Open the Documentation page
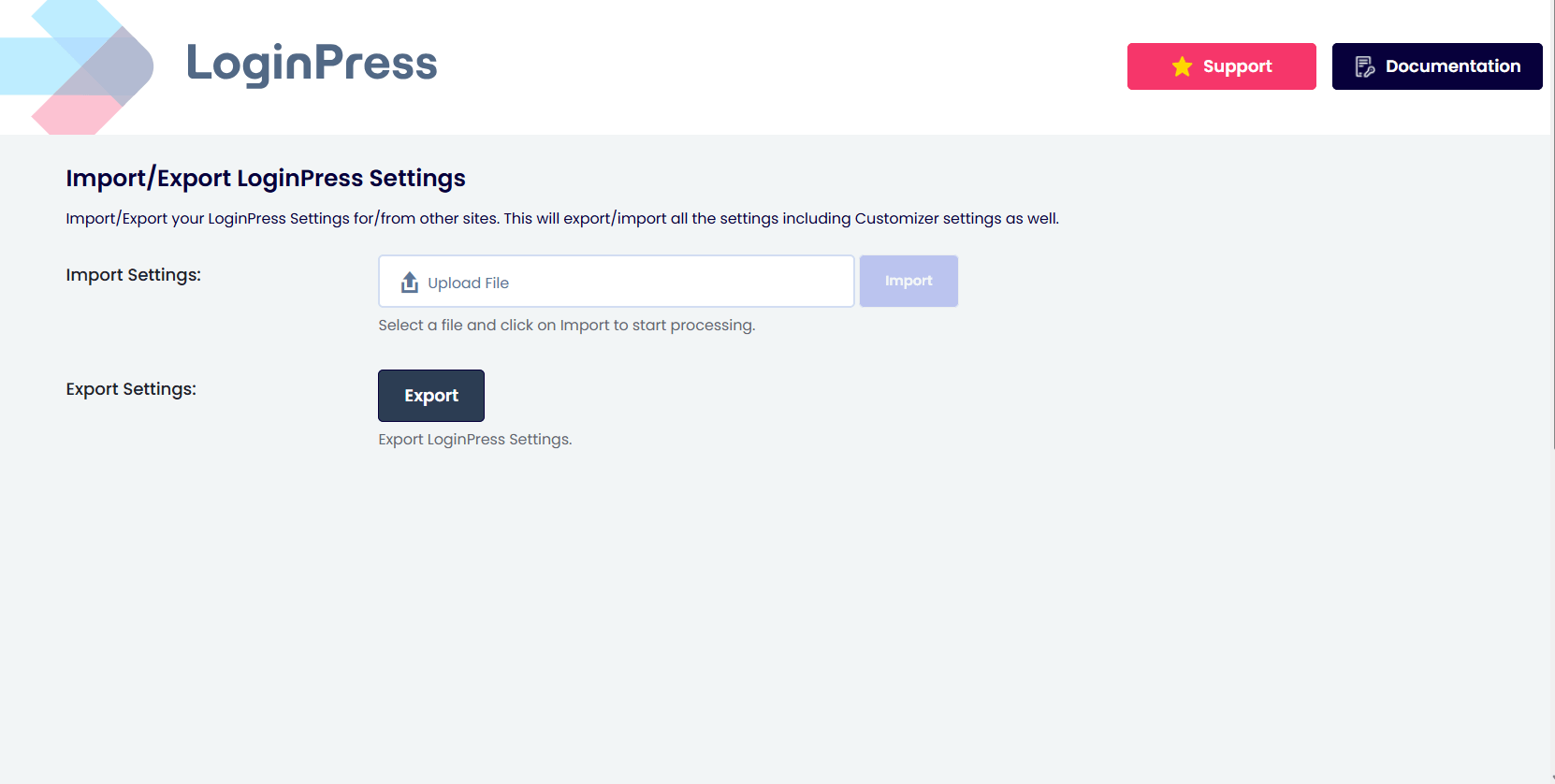Viewport: 1555px width, 784px height. [1437, 65]
